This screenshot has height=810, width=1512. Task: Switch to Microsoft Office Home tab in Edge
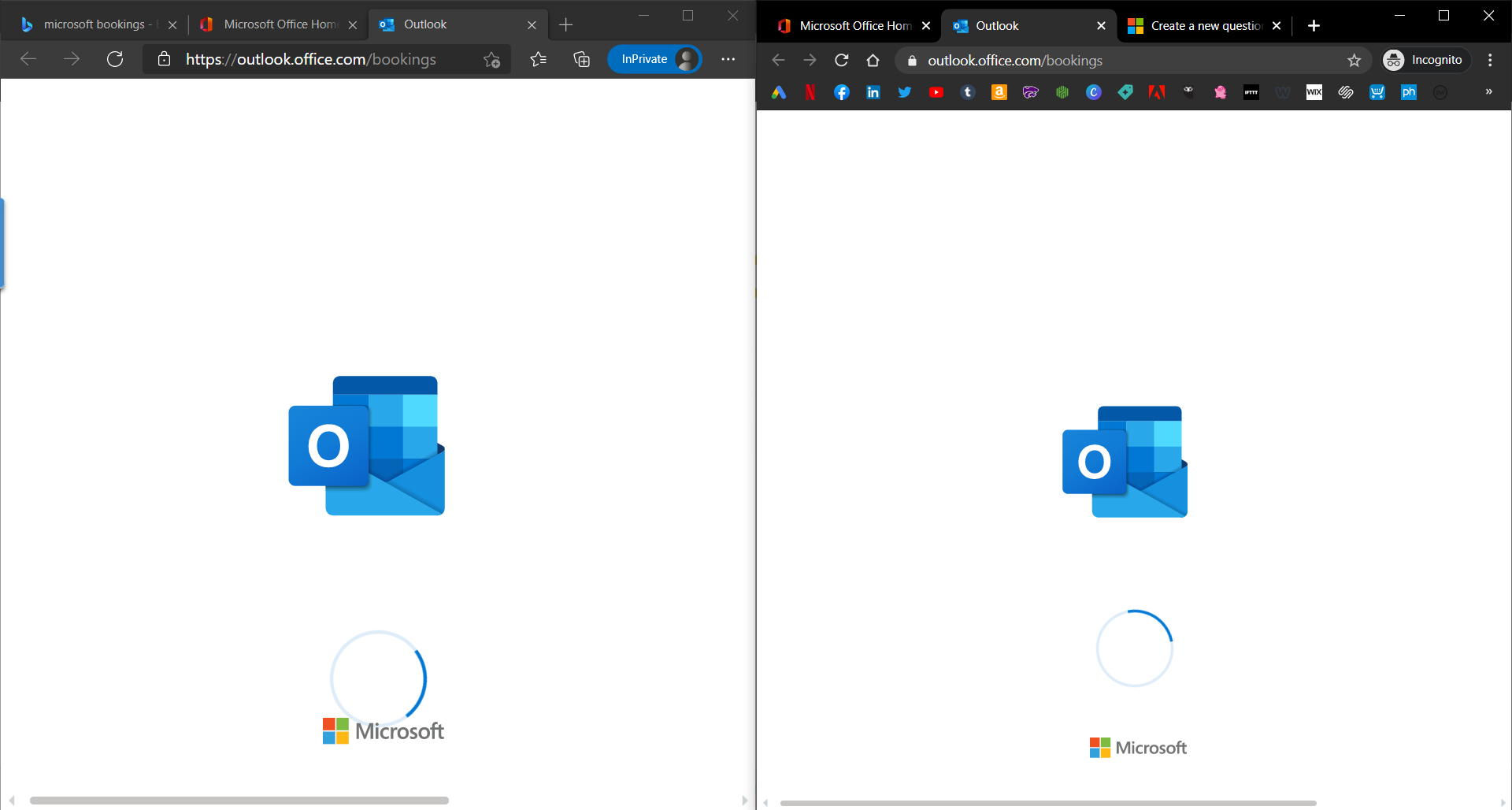[x=279, y=24]
